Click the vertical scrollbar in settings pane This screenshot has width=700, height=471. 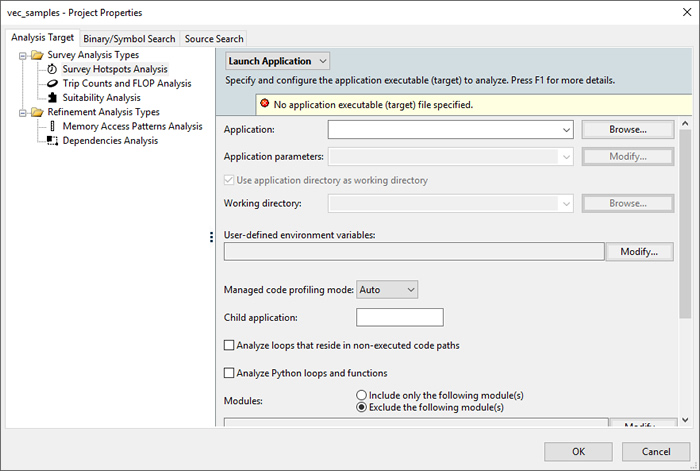coord(686,220)
